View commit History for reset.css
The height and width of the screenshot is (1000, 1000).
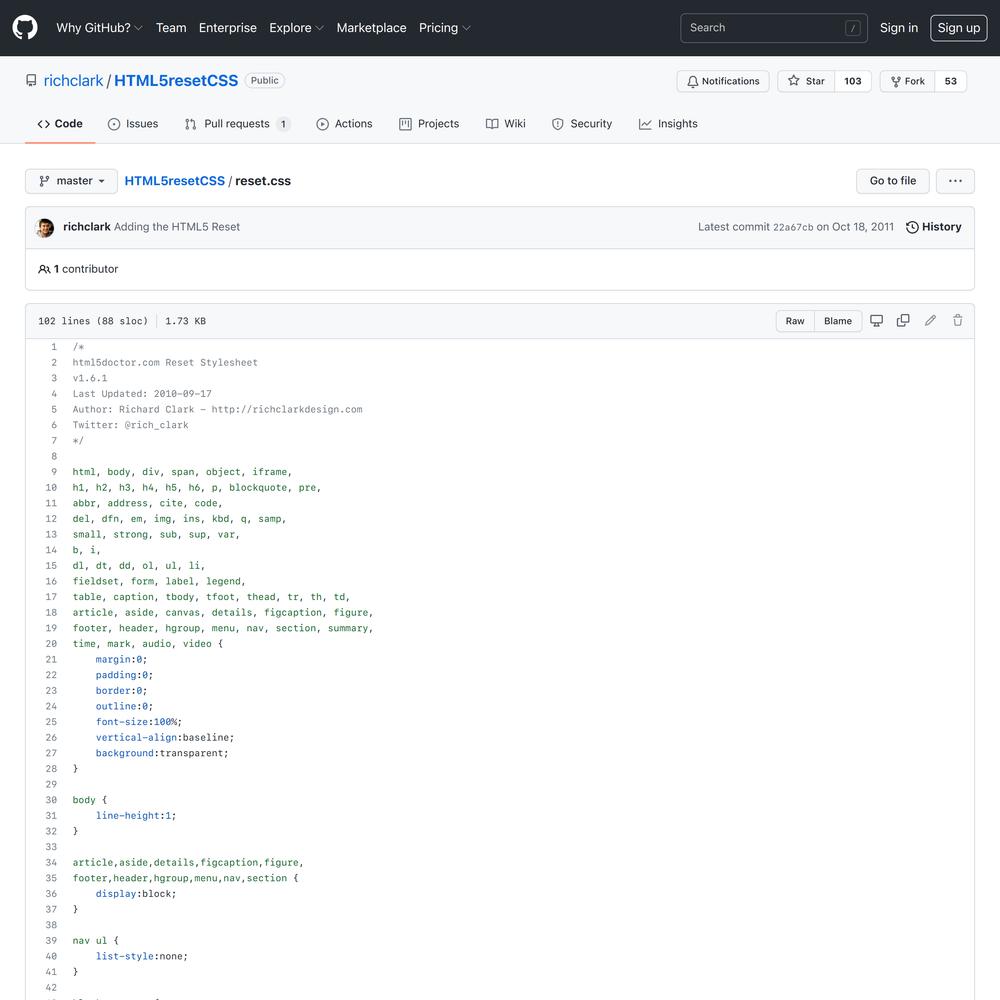[934, 227]
